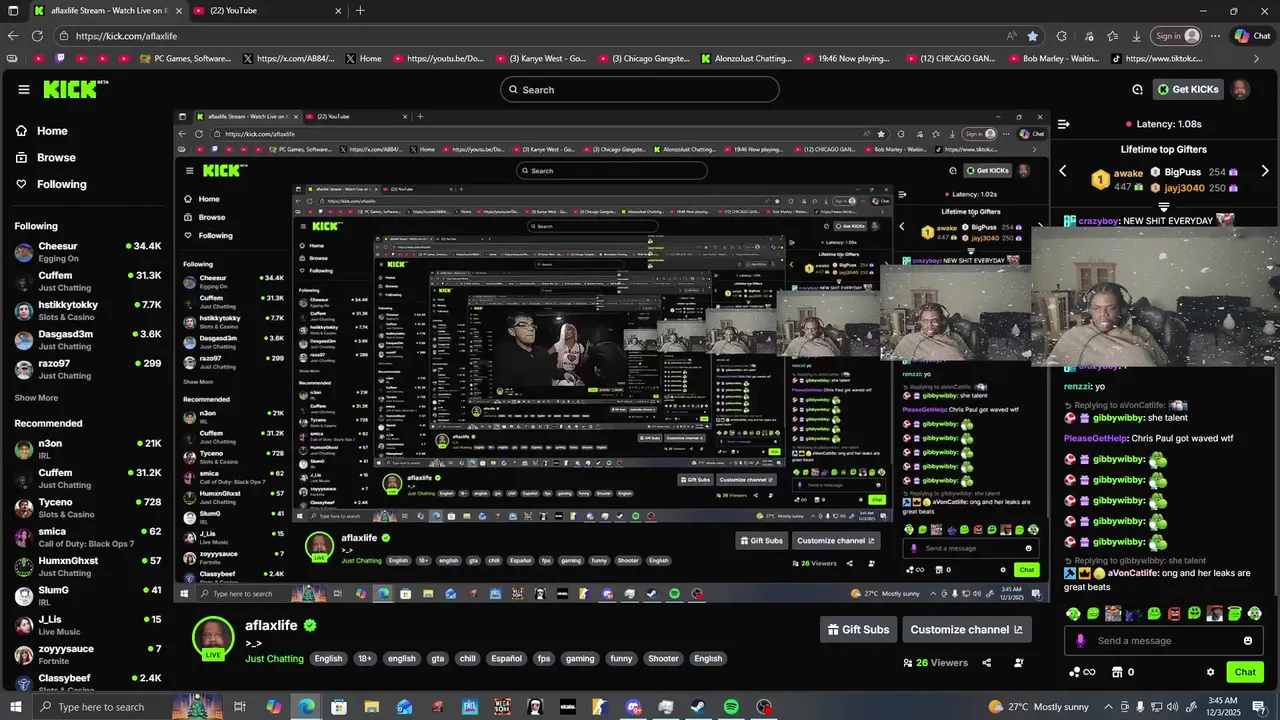Refresh the page in browser toolbar
The height and width of the screenshot is (720, 1280).
click(37, 36)
